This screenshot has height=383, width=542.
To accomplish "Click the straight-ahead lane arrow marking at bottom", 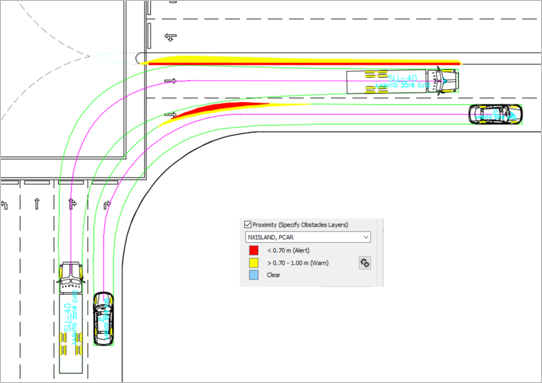I will pyautogui.click(x=37, y=204).
